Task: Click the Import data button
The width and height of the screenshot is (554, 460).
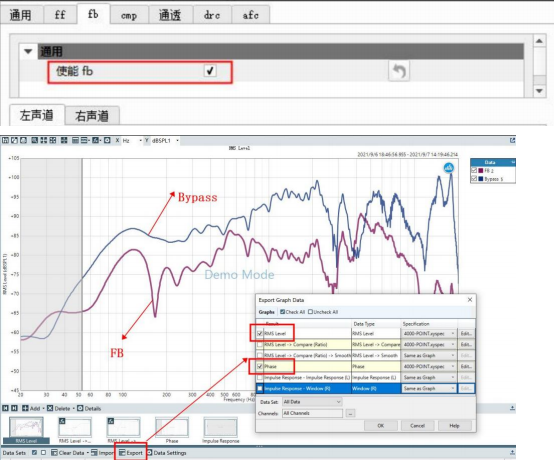Action: [x=102, y=453]
